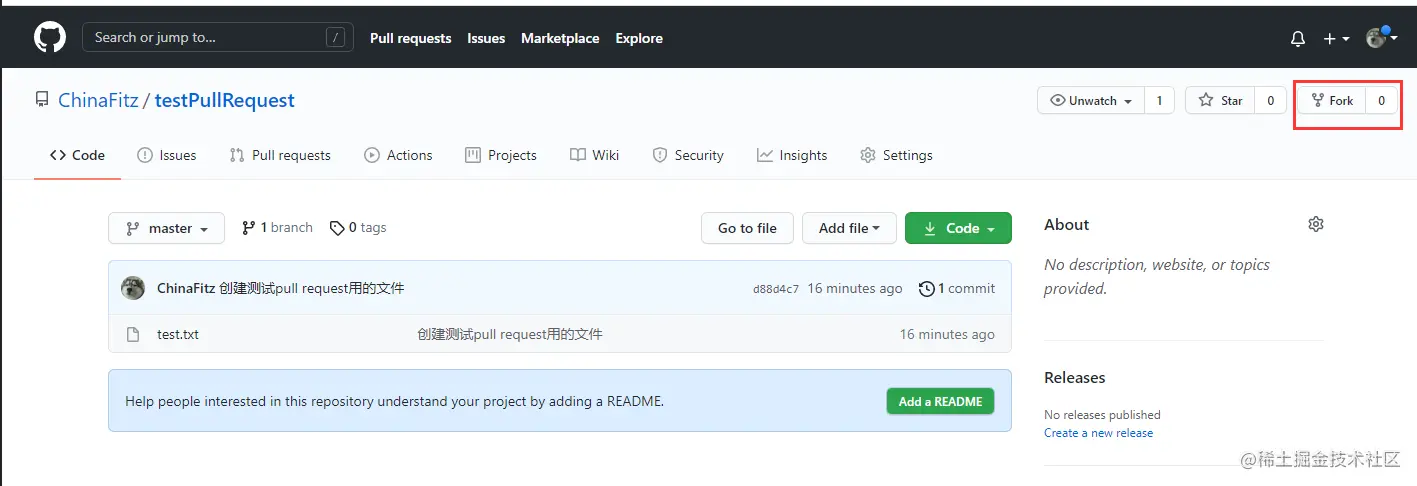Open ChinaFitz commit author name
The height and width of the screenshot is (486, 1417).
point(186,288)
